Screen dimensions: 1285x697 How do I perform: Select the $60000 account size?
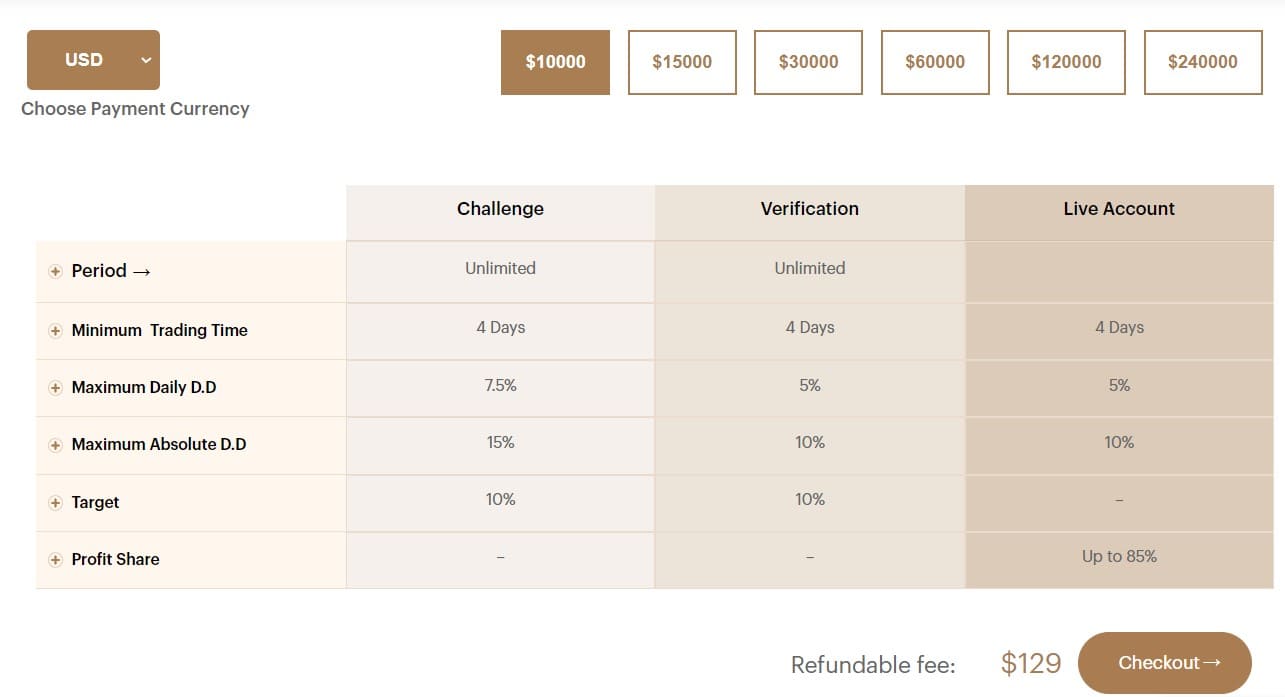935,62
